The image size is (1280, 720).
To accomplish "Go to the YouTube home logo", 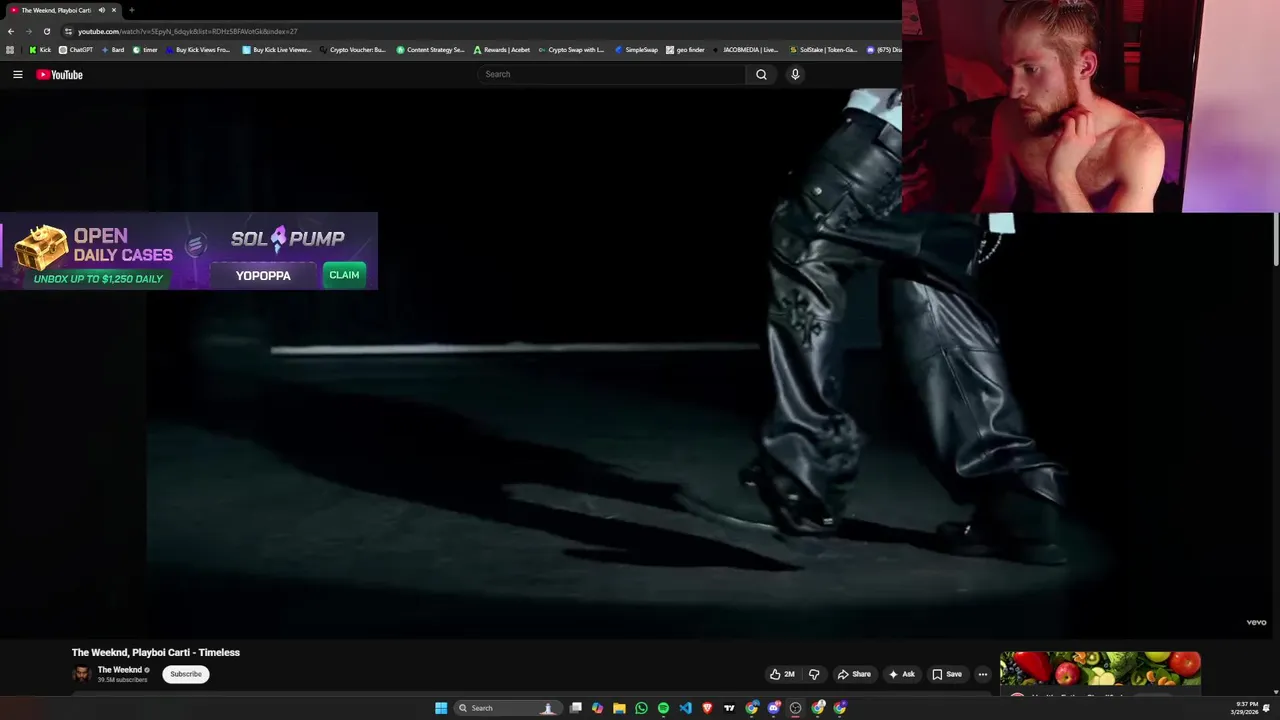I will [60, 75].
